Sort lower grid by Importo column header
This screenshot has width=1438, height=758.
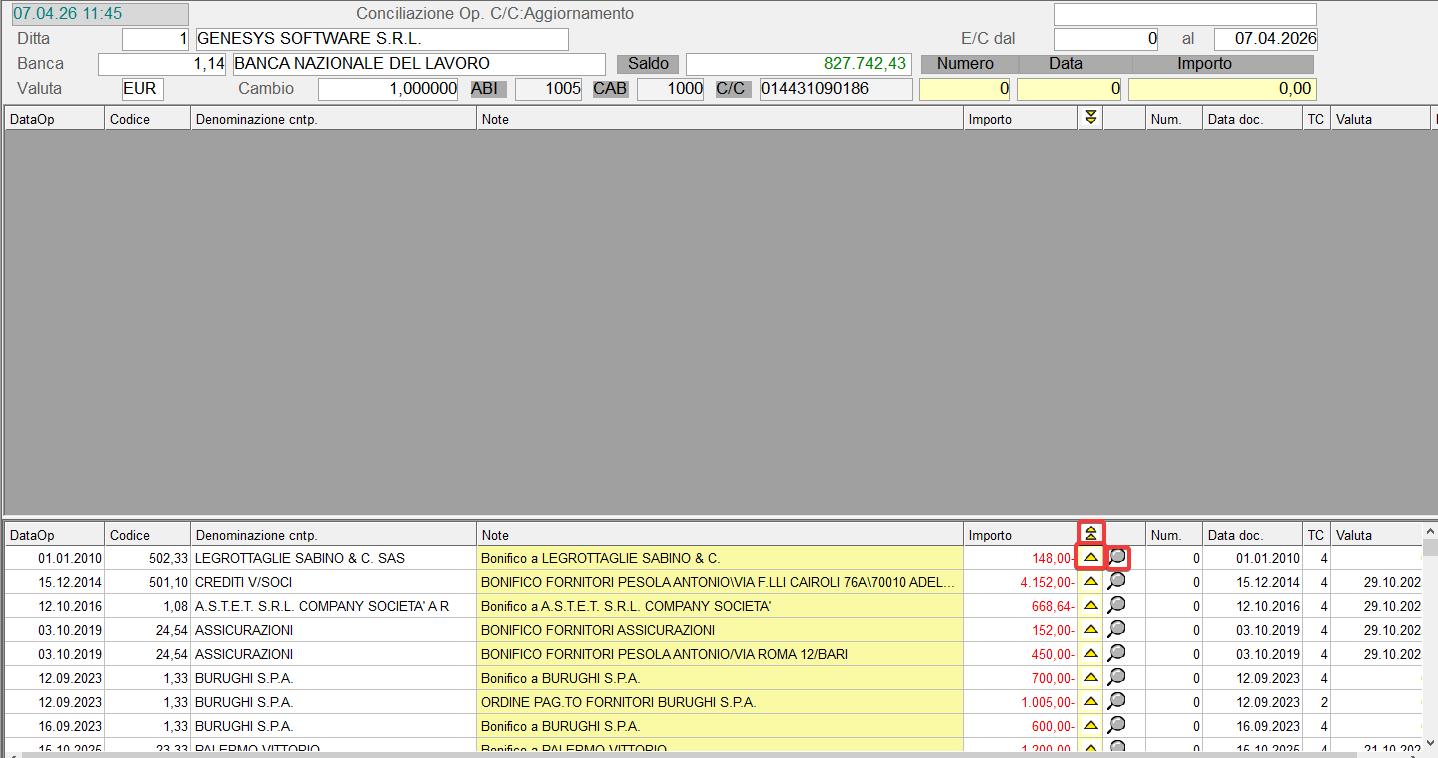[1020, 535]
